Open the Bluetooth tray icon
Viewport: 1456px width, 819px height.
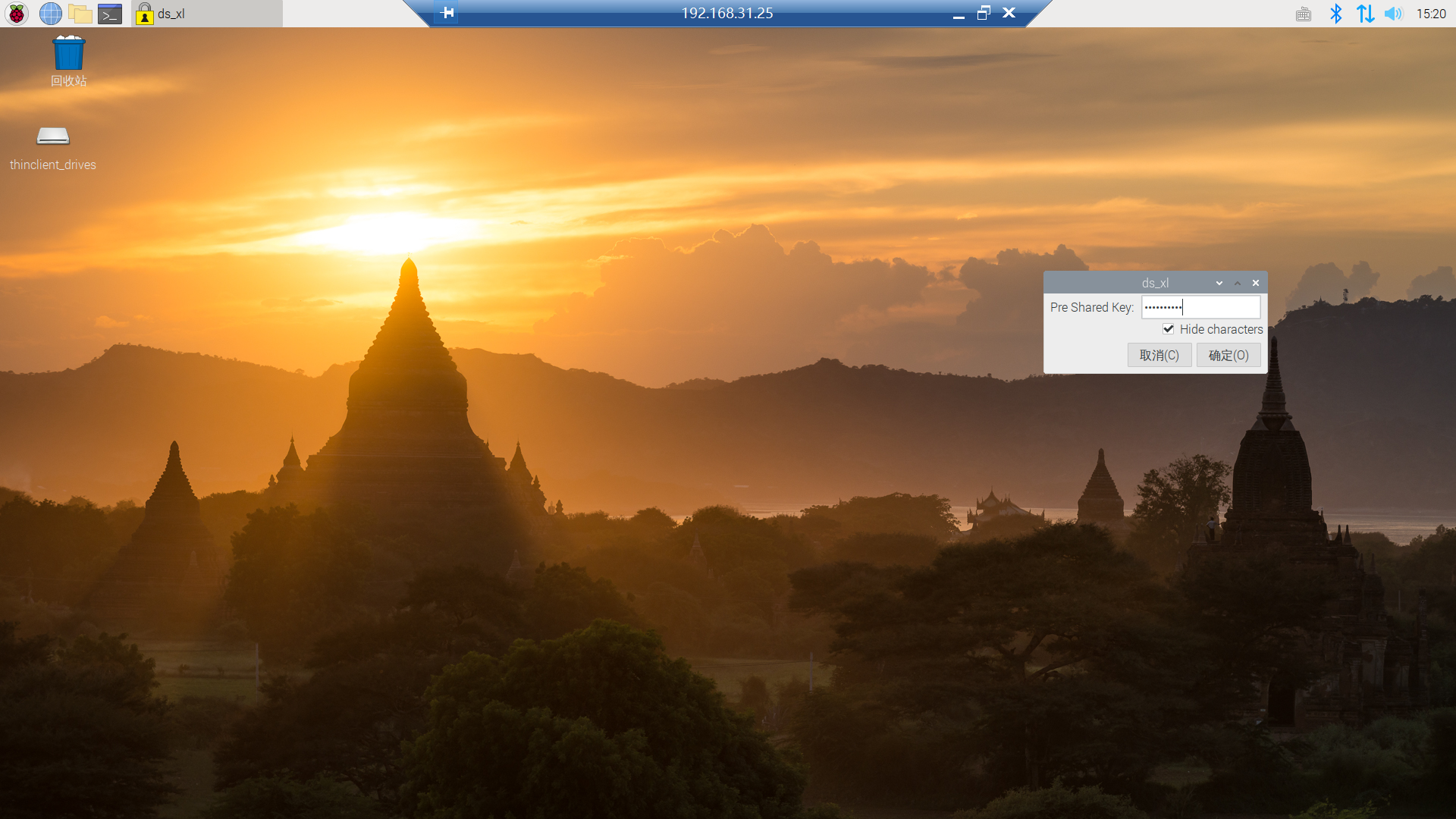point(1336,14)
